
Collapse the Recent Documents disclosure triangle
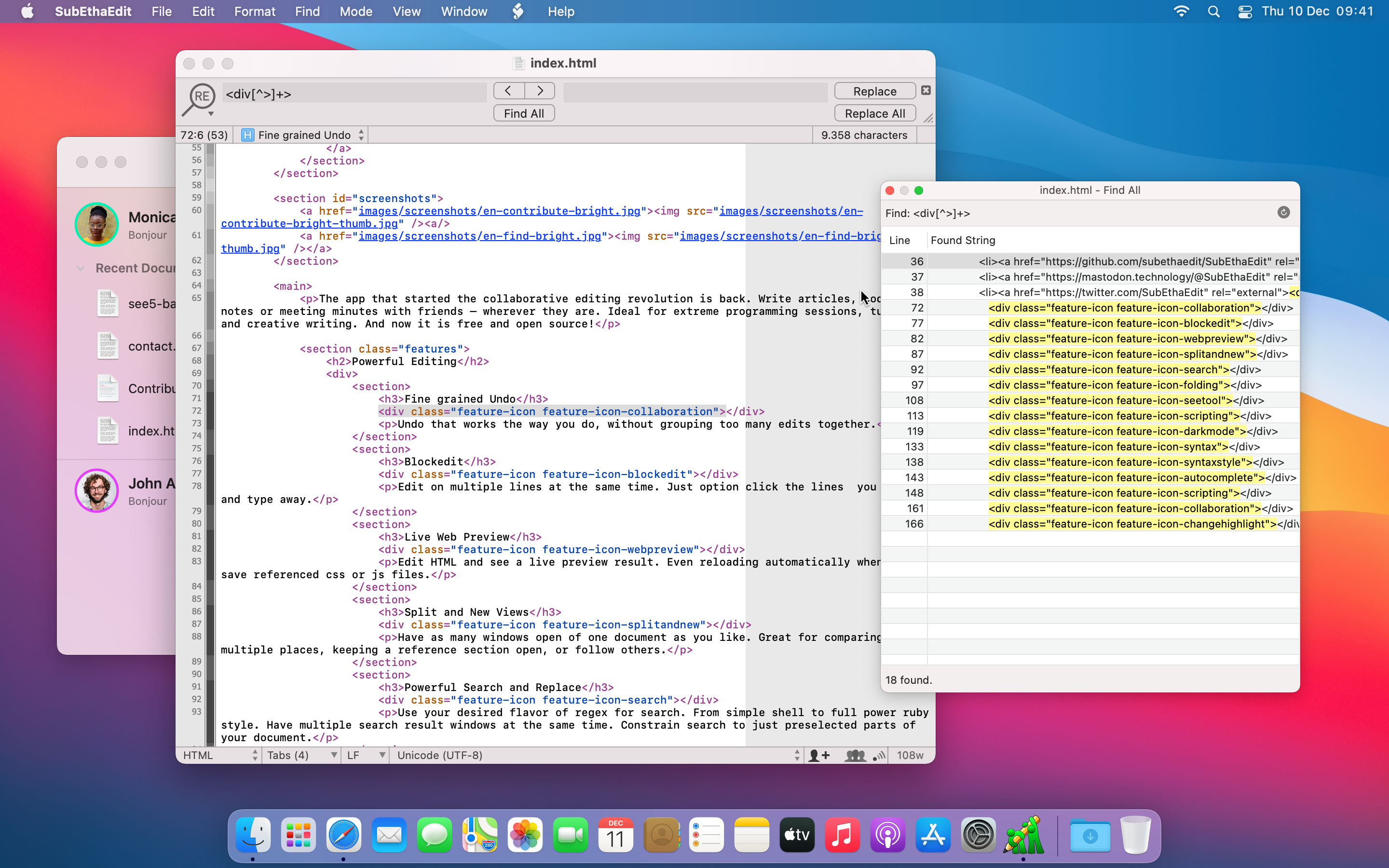[81, 268]
